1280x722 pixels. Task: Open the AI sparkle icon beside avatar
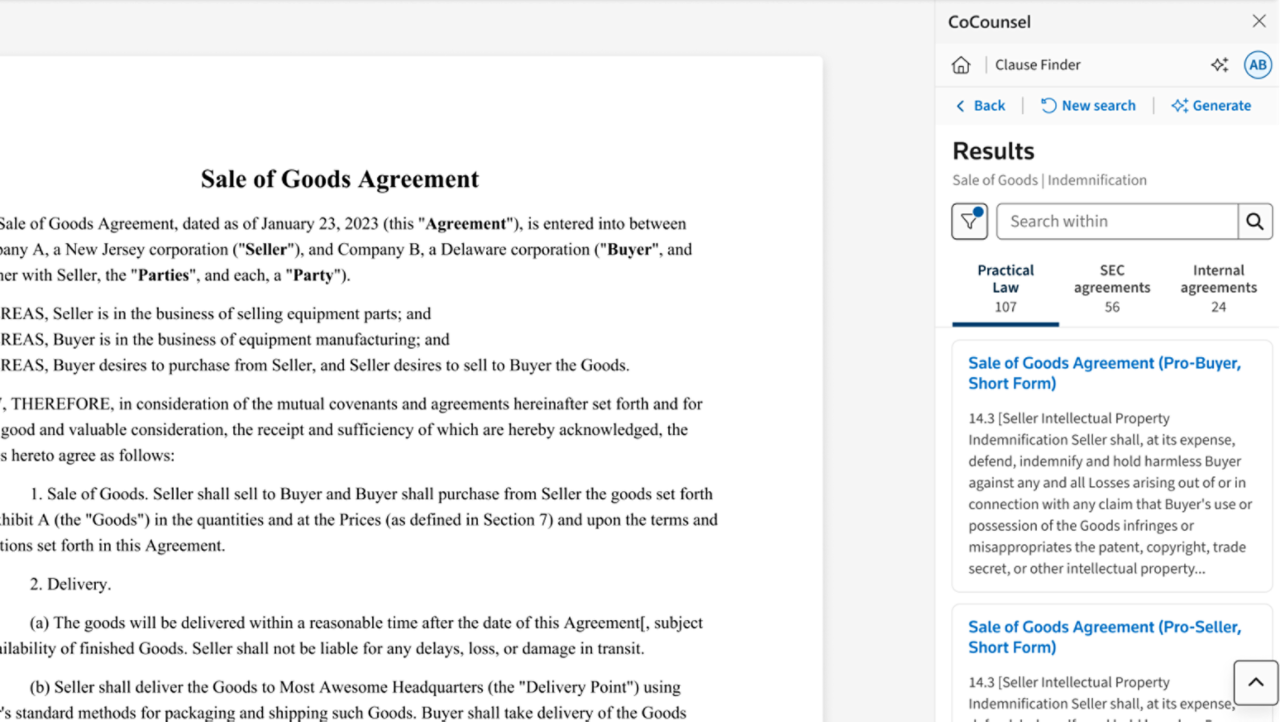click(1219, 65)
